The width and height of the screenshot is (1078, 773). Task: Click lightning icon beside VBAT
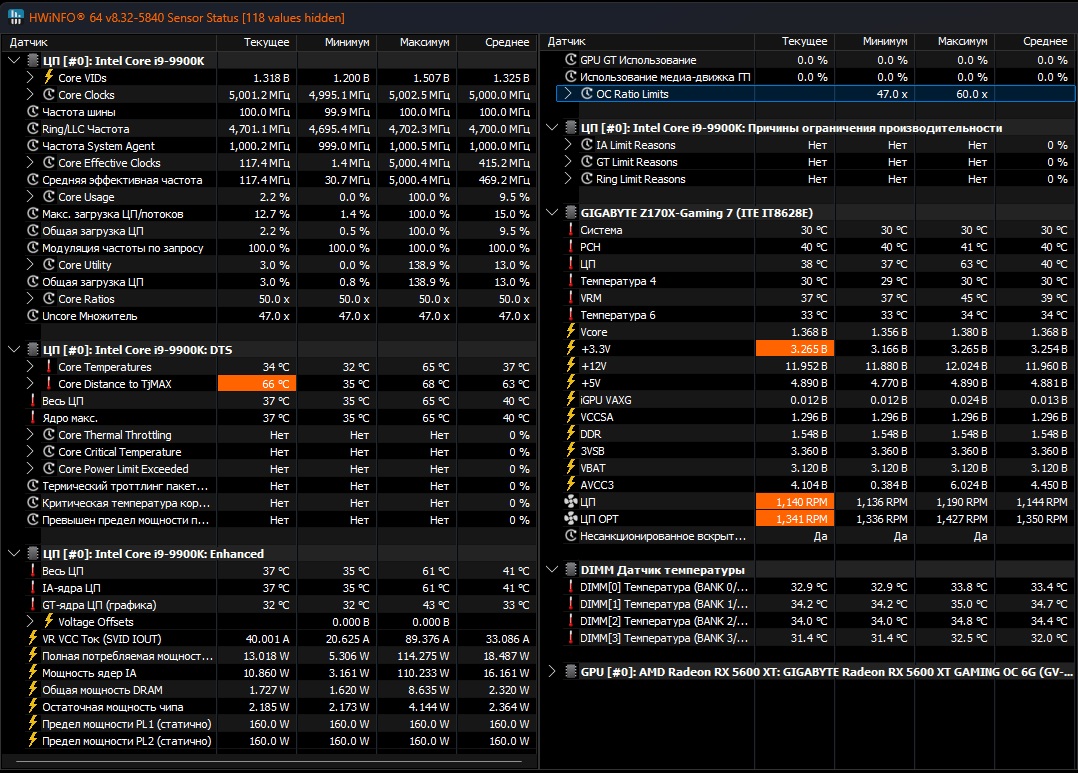coord(571,468)
